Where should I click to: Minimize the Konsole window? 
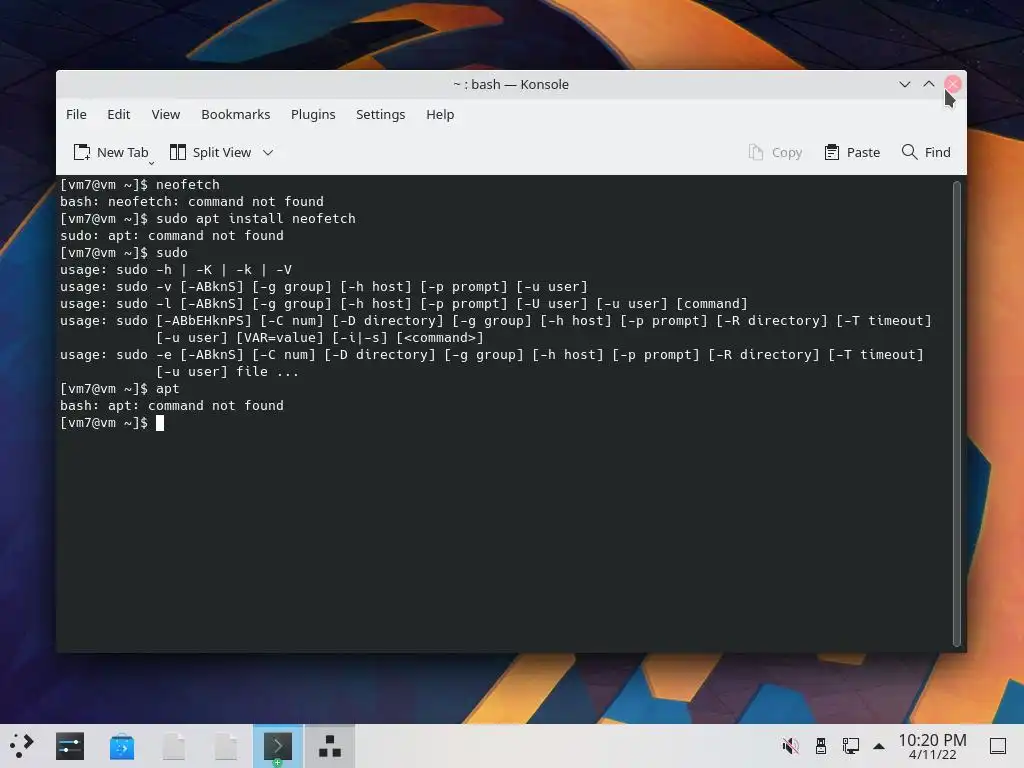point(904,84)
